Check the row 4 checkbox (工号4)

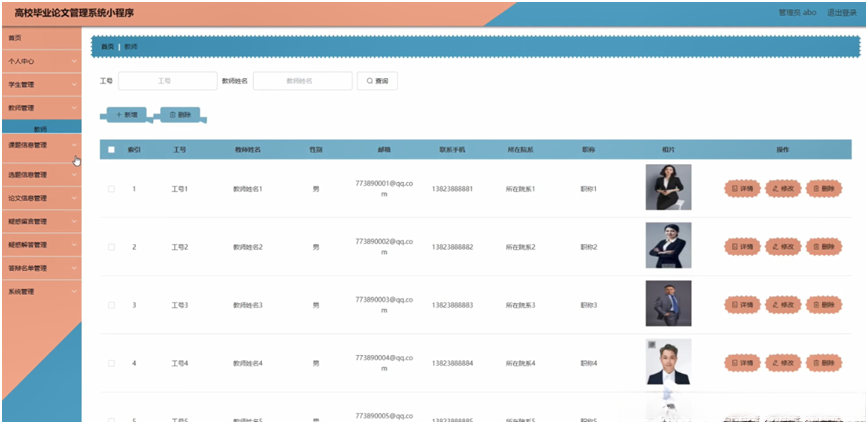pyautogui.click(x=111, y=363)
